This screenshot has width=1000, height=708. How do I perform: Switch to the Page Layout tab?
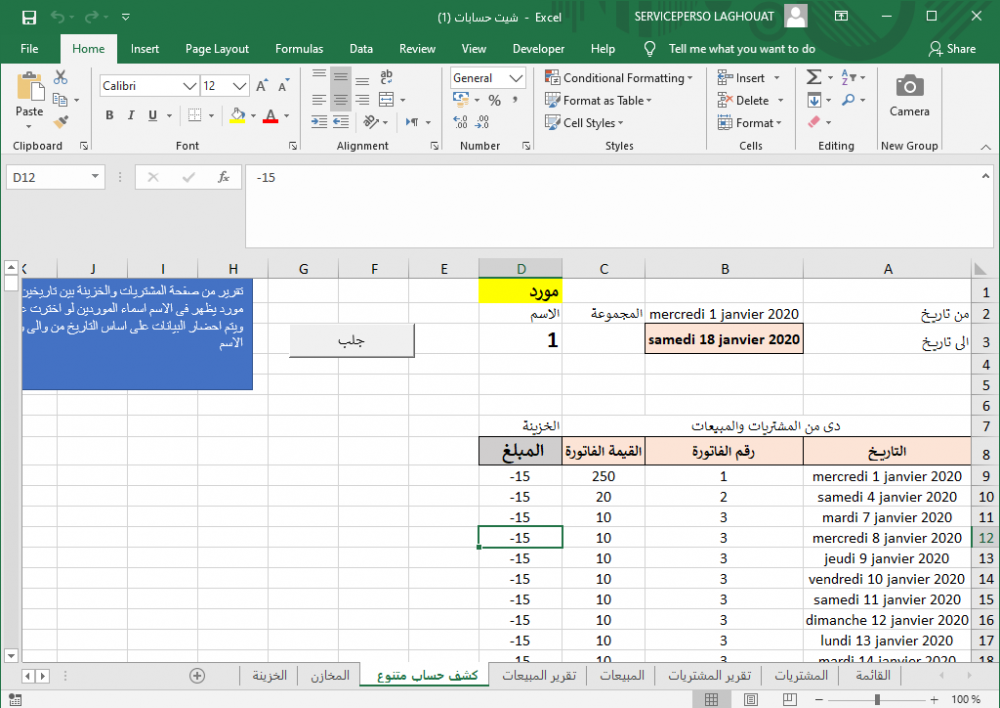pos(217,49)
